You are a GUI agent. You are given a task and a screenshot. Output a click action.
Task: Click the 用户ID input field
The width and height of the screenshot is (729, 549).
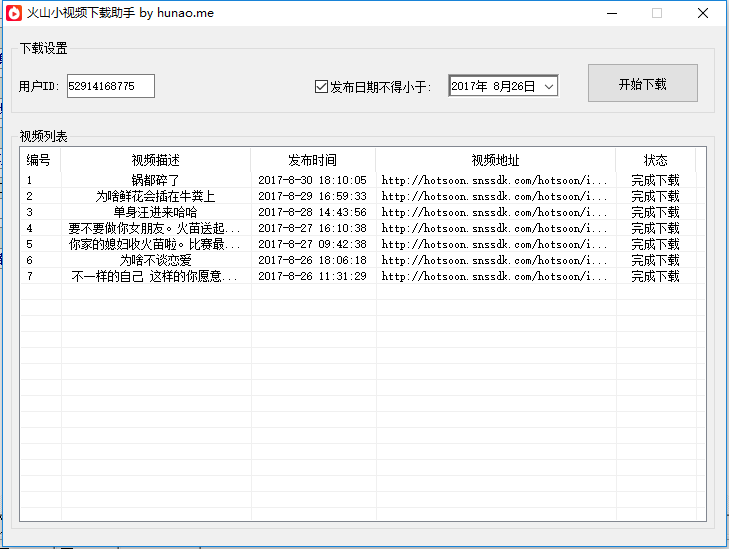[111, 86]
